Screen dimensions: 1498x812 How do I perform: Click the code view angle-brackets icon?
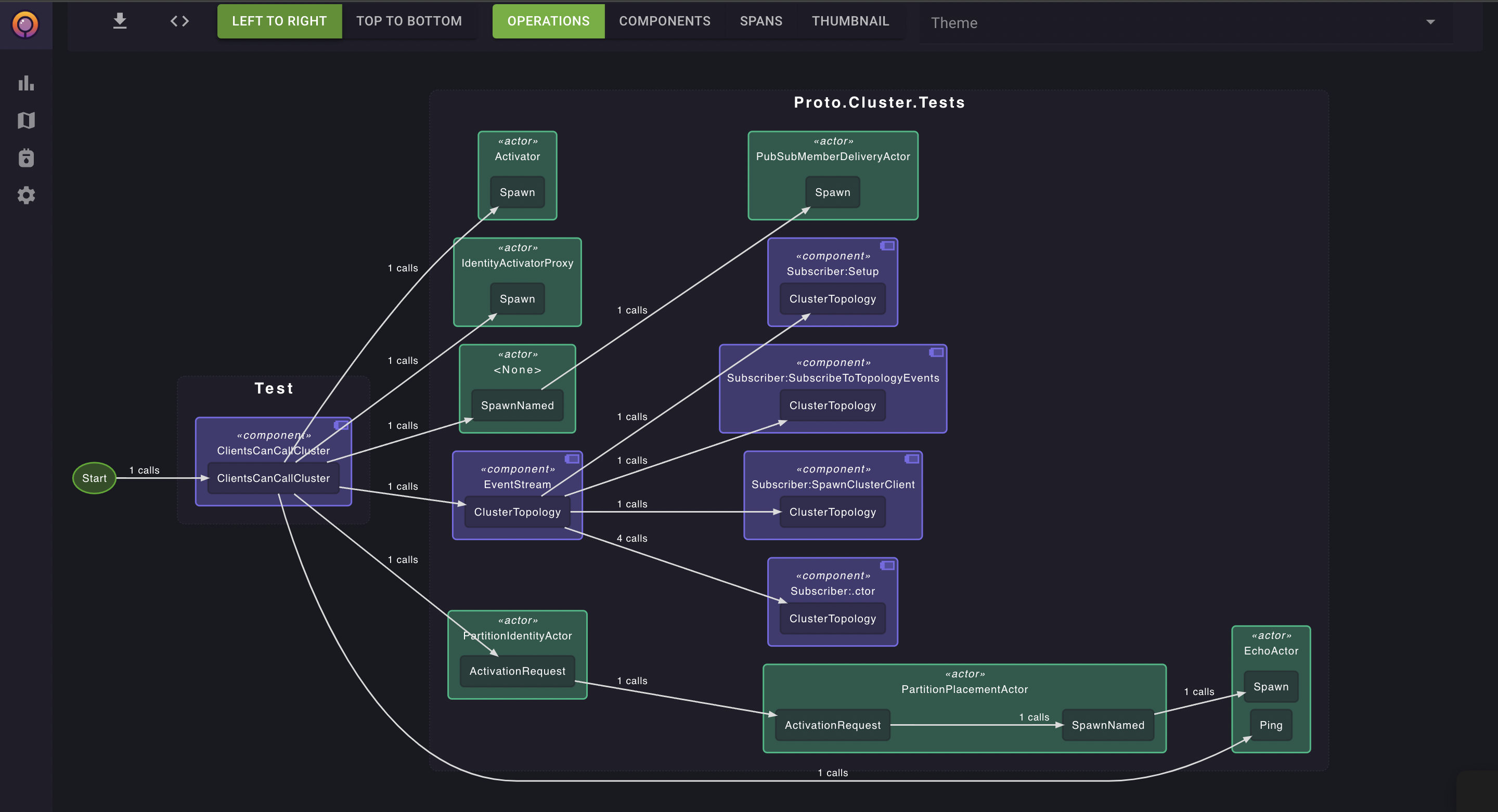(179, 21)
